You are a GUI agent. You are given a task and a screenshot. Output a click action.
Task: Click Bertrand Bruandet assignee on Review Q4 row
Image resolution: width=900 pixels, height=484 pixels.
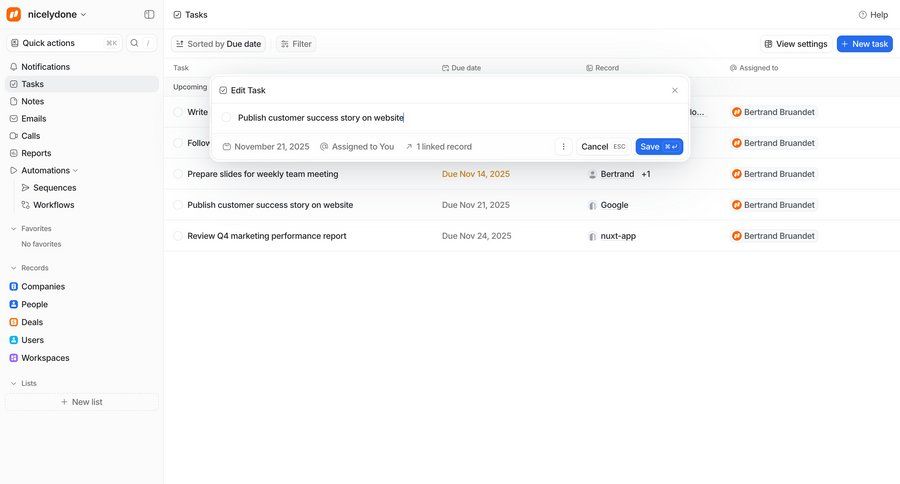[x=773, y=236]
